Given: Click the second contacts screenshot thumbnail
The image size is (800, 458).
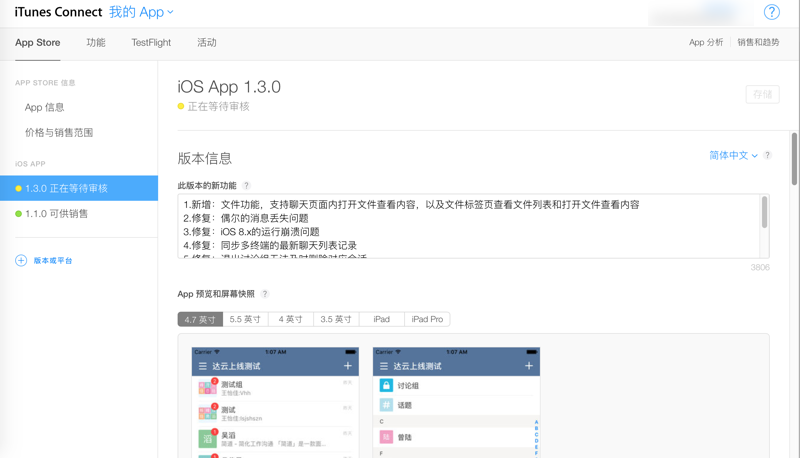Looking at the screenshot, I should pos(456,402).
